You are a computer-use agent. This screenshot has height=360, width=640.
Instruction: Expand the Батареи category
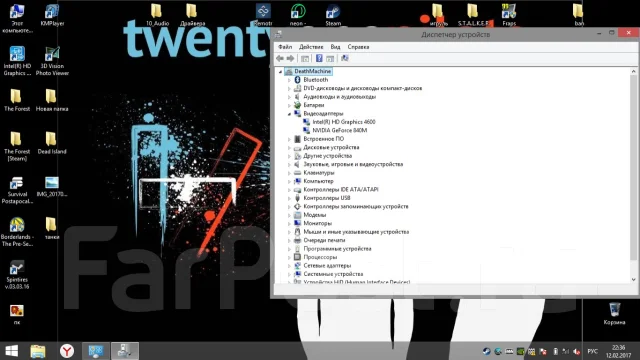[289, 105]
